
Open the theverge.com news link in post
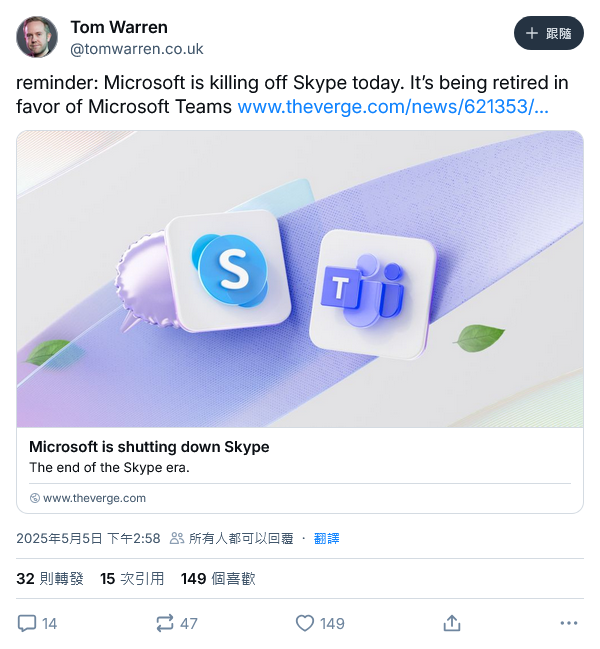click(x=392, y=107)
